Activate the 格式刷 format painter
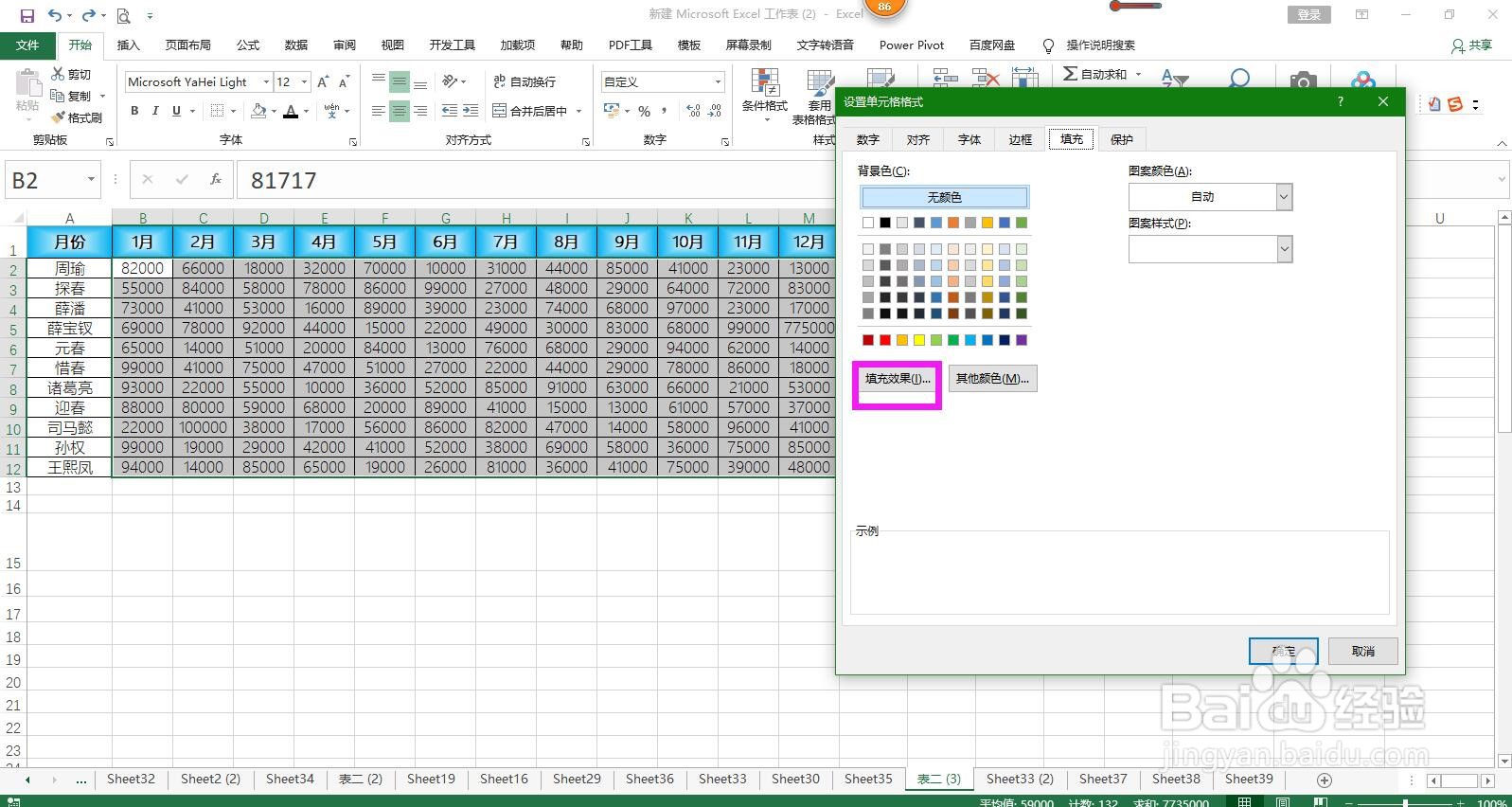This screenshot has width=1512, height=807. point(76,117)
